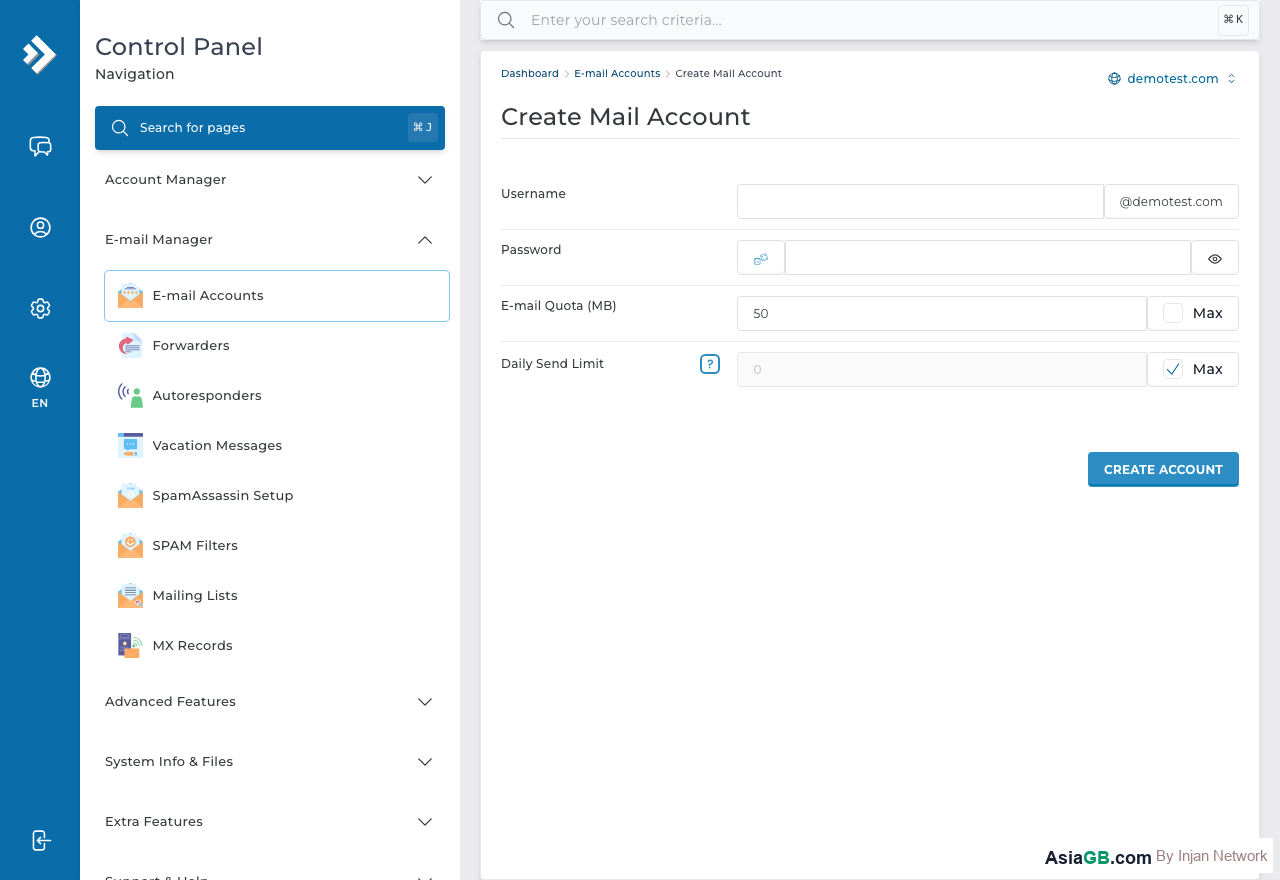Click the magnifier icon in top search bar
Screen dimensions: 1280x880
pos(506,20)
